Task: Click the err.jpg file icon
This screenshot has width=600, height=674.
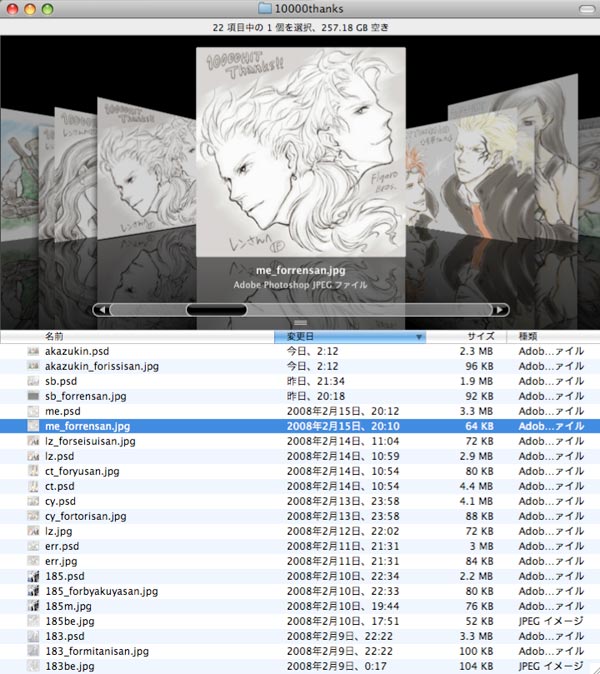Action: [33, 561]
